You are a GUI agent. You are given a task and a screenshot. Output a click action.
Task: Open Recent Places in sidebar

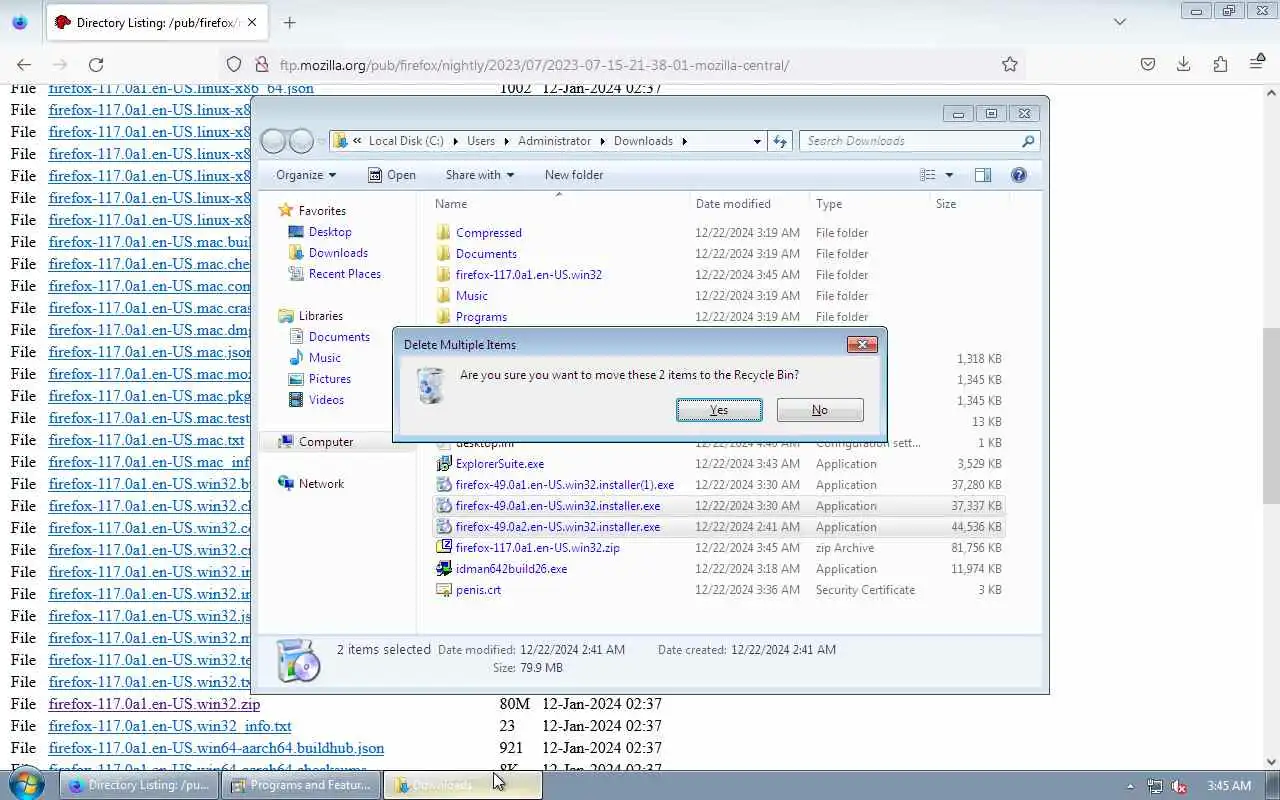[x=344, y=274]
